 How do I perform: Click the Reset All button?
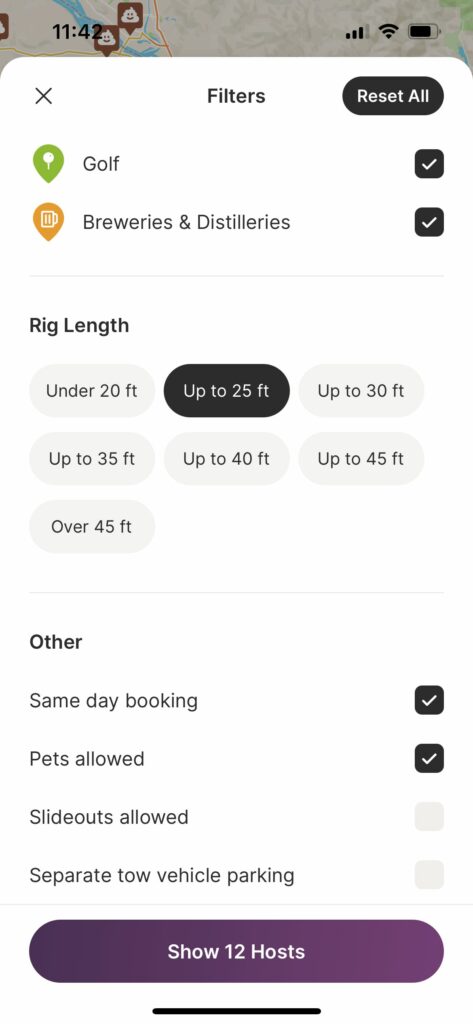pyautogui.click(x=393, y=96)
